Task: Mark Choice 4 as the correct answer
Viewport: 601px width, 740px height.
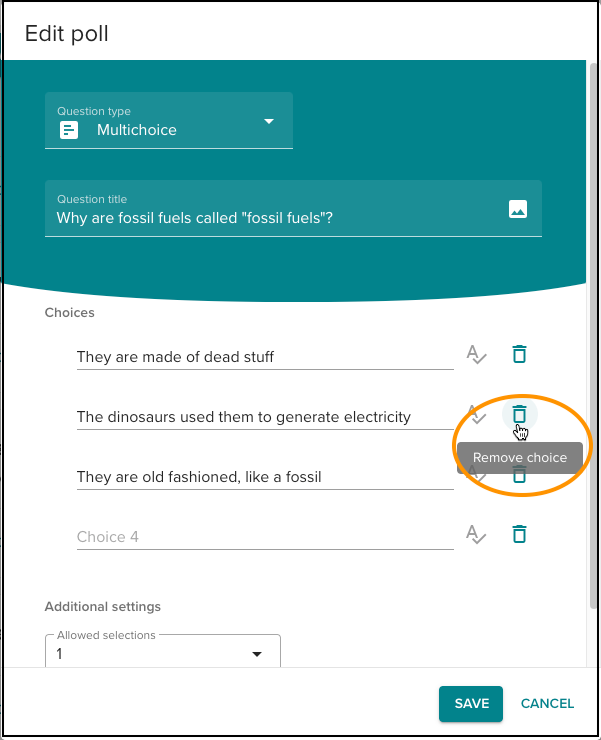Action: (x=476, y=534)
